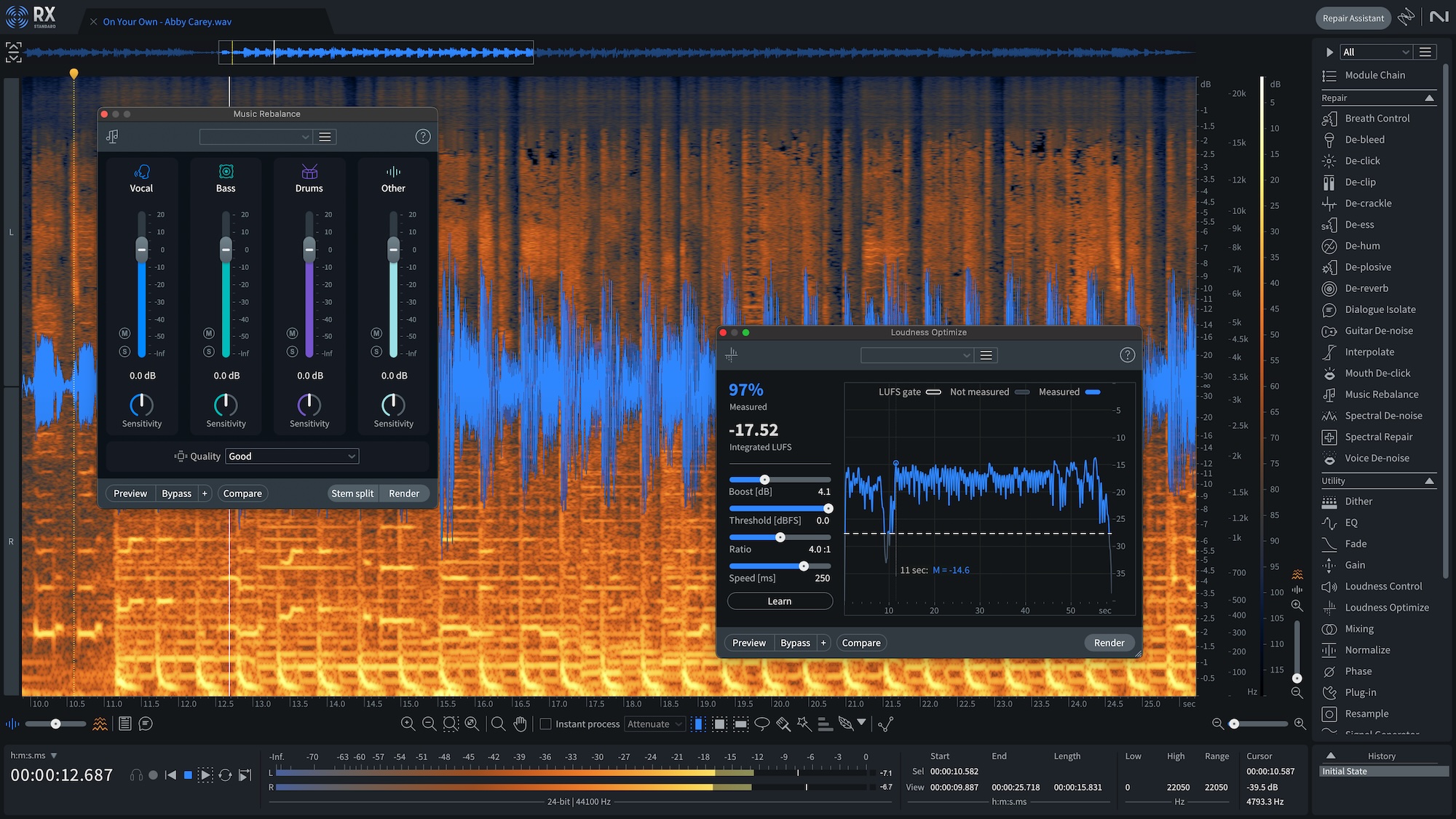
Task: Click the Learn button in Loudness Optimize
Action: click(x=779, y=601)
